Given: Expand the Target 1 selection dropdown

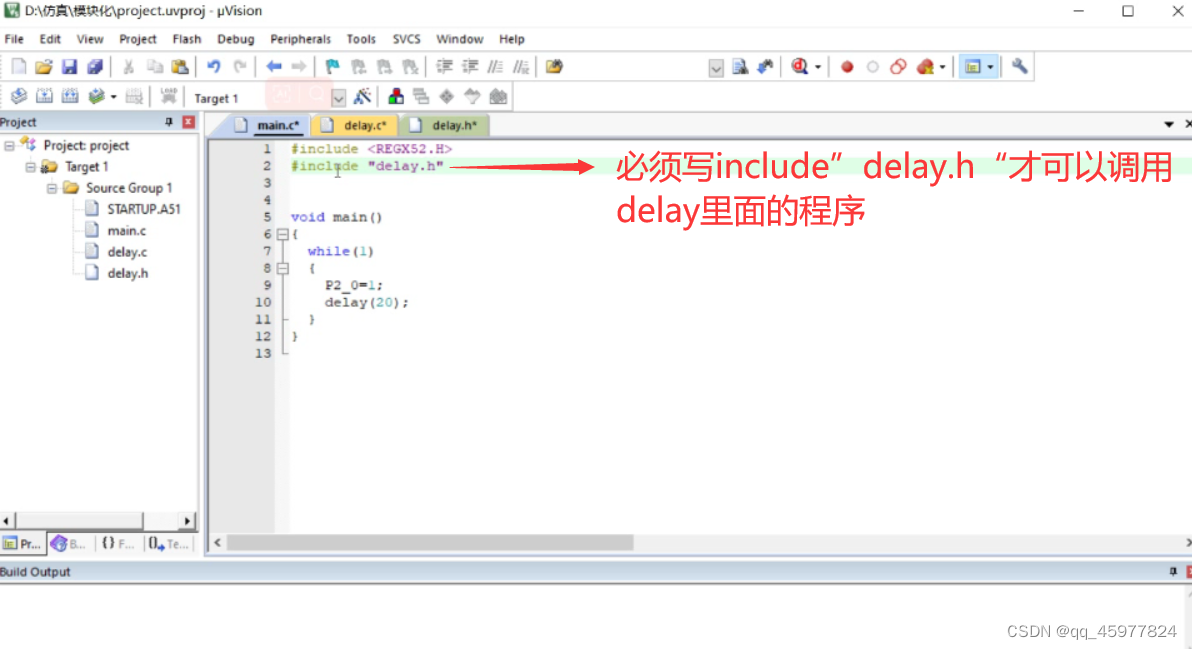Looking at the screenshot, I should tap(338, 97).
